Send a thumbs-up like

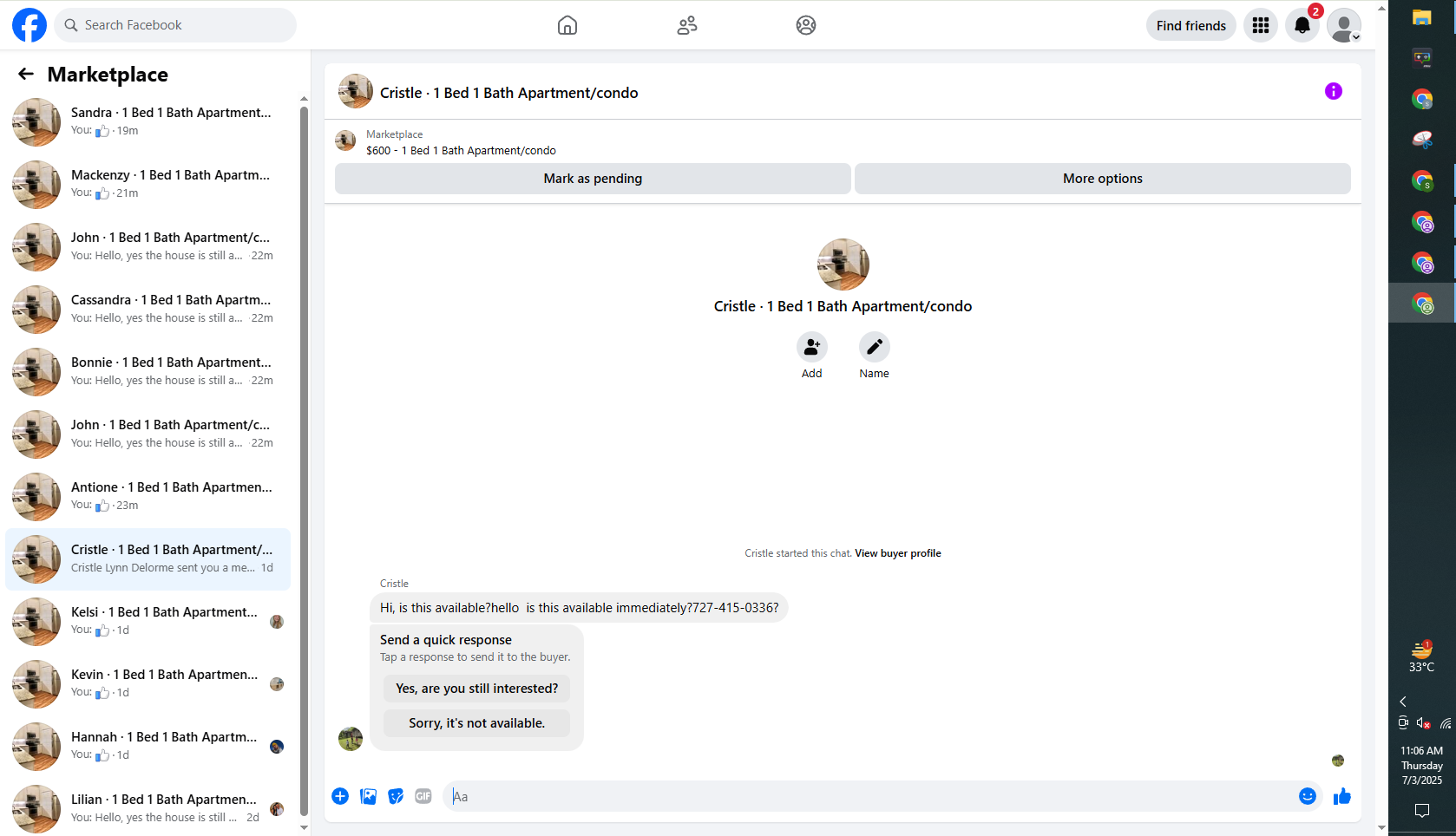pyautogui.click(x=1342, y=796)
